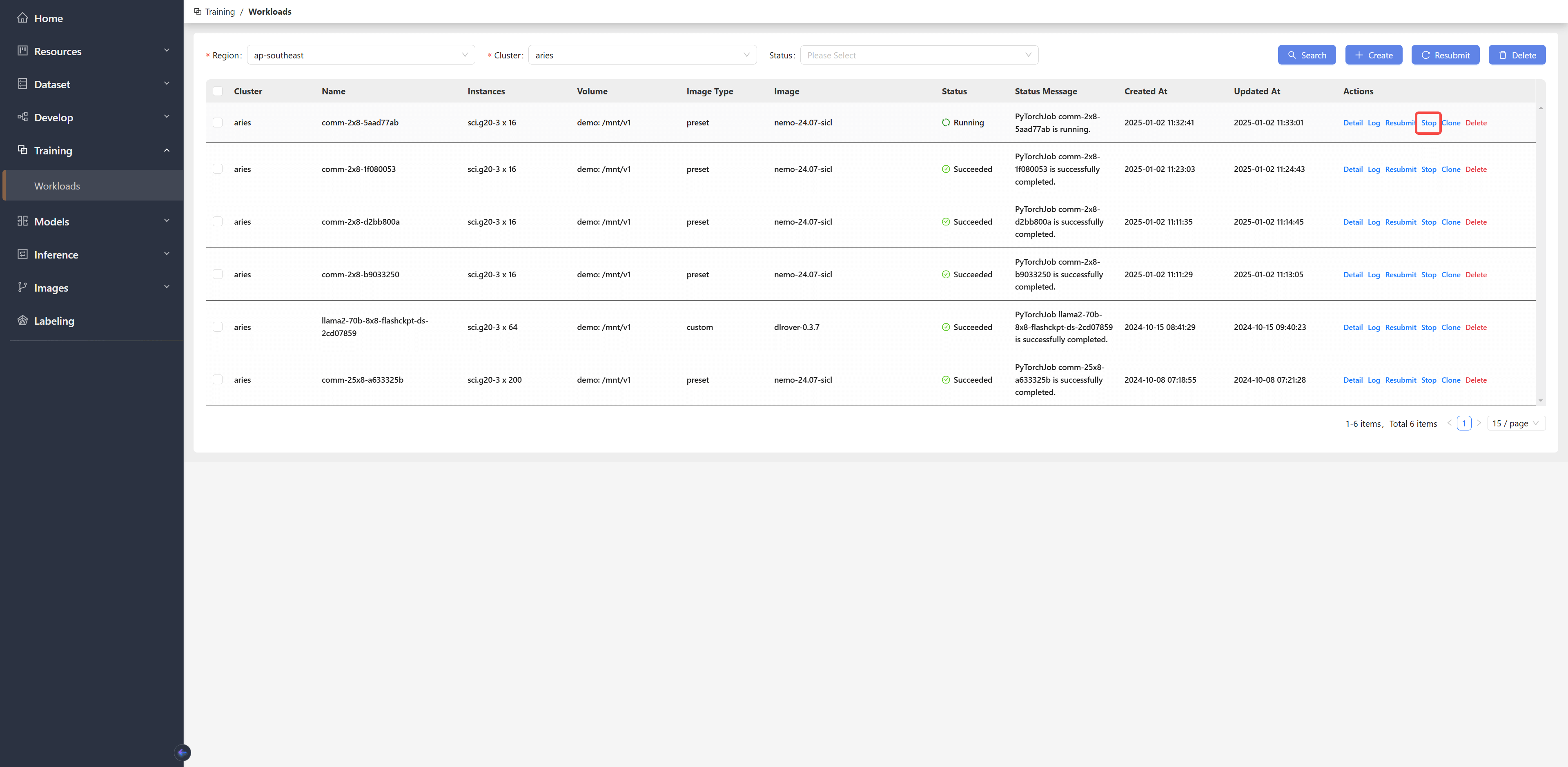Open Detail for comm-2x8-1f080053
This screenshot has width=1568, height=767.
pyautogui.click(x=1352, y=169)
